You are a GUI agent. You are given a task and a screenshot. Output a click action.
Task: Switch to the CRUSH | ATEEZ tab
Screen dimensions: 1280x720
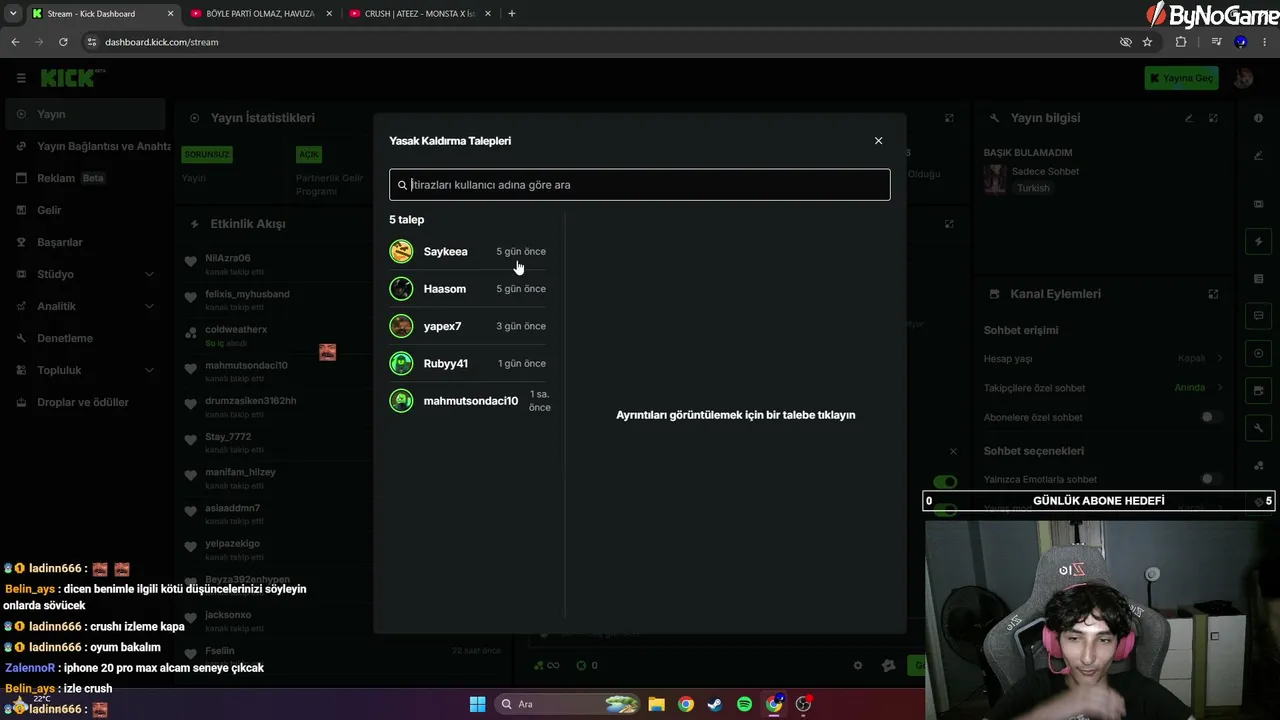coord(420,14)
